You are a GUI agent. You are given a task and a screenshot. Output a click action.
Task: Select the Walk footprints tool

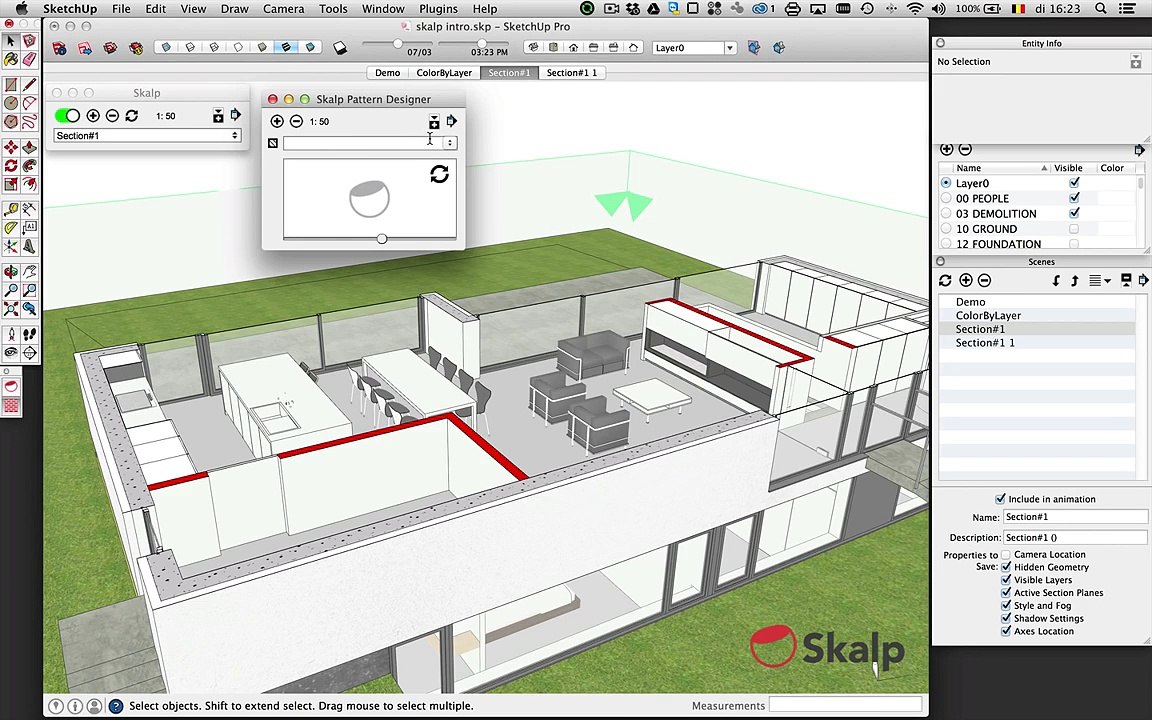coord(29,335)
